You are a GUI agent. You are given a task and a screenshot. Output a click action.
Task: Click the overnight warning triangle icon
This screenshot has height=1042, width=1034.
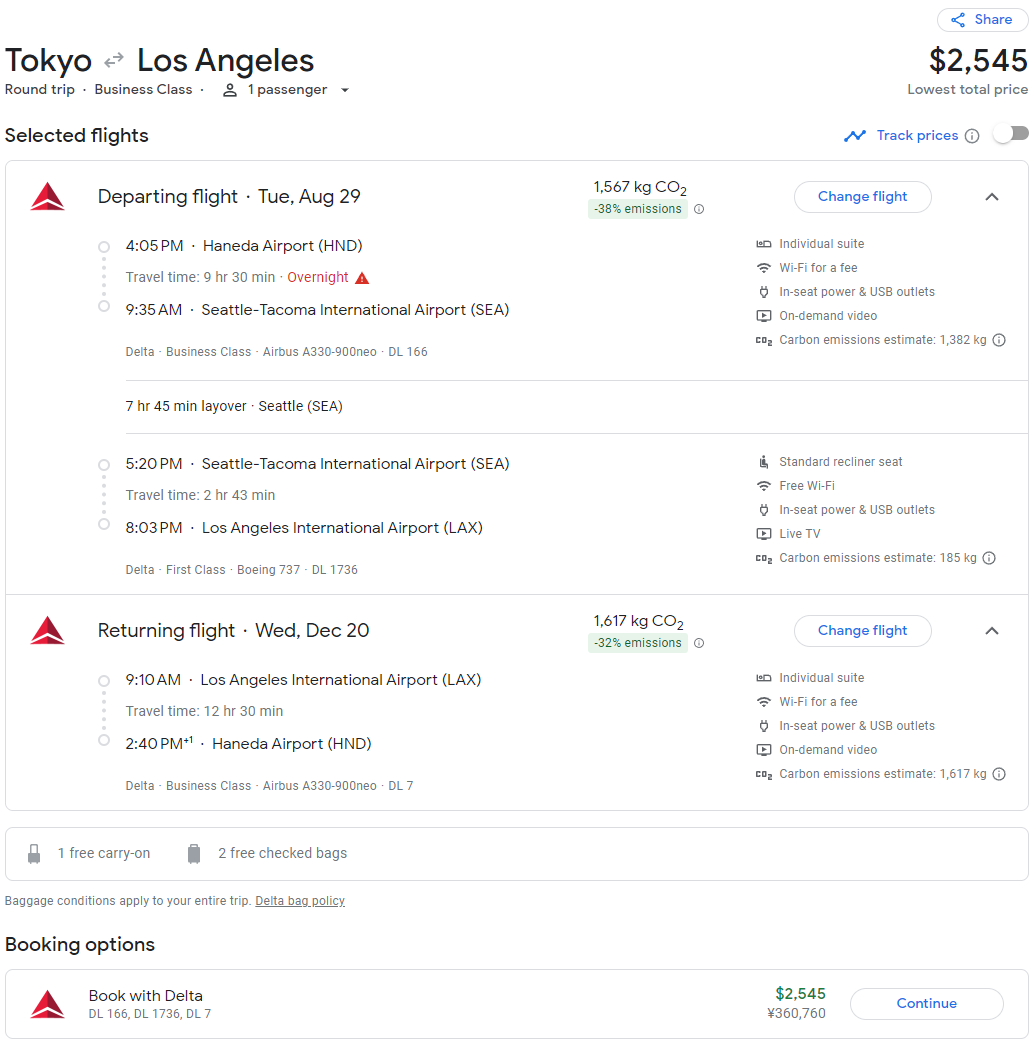362,278
